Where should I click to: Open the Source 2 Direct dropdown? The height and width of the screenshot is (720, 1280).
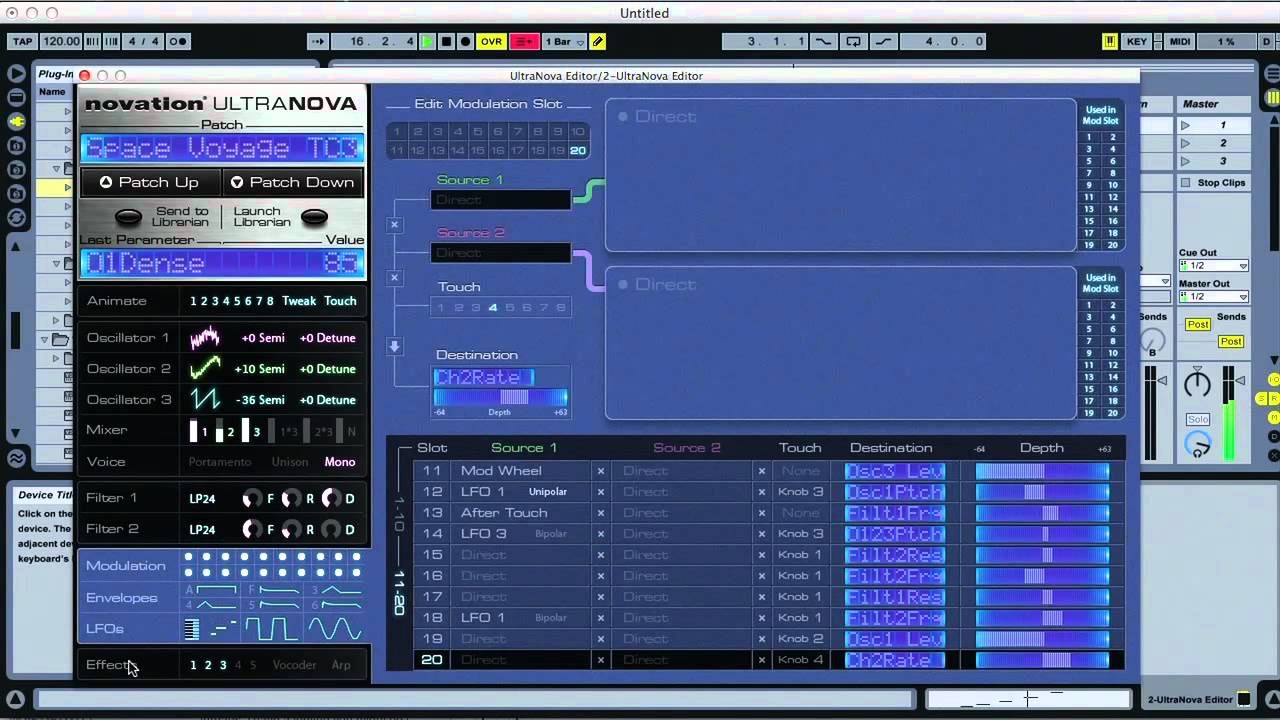click(x=501, y=253)
